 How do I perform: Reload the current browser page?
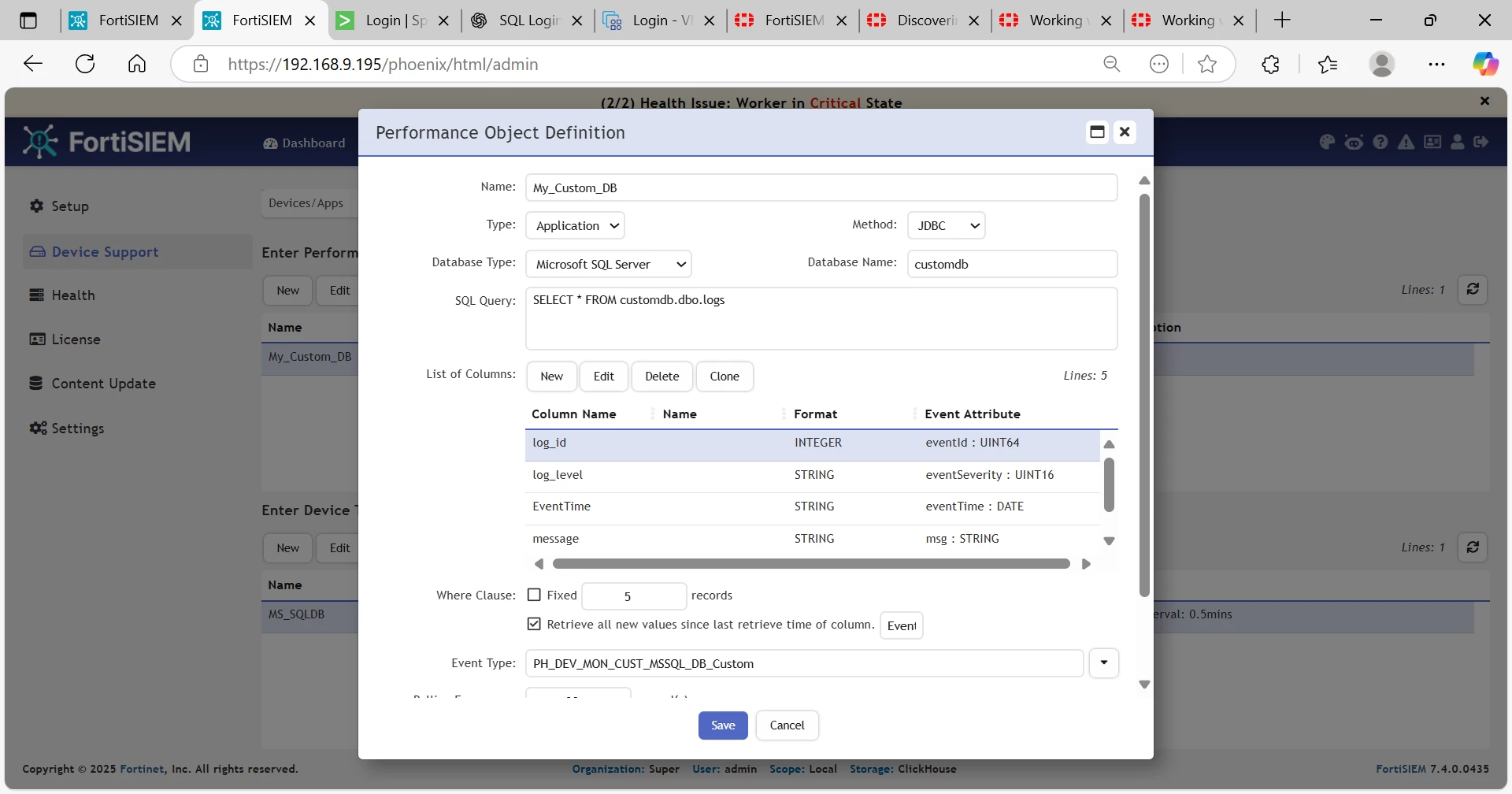[85, 64]
